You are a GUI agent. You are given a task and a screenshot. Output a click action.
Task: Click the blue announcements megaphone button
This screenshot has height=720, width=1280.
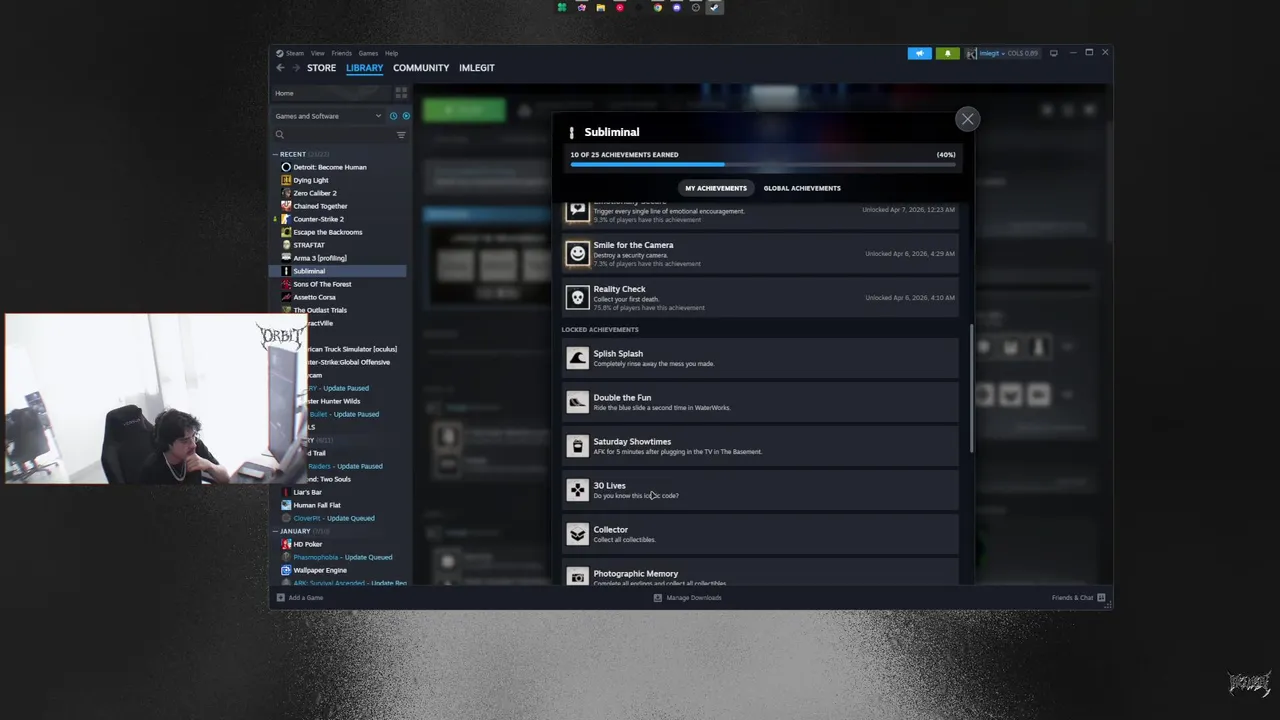click(x=920, y=53)
